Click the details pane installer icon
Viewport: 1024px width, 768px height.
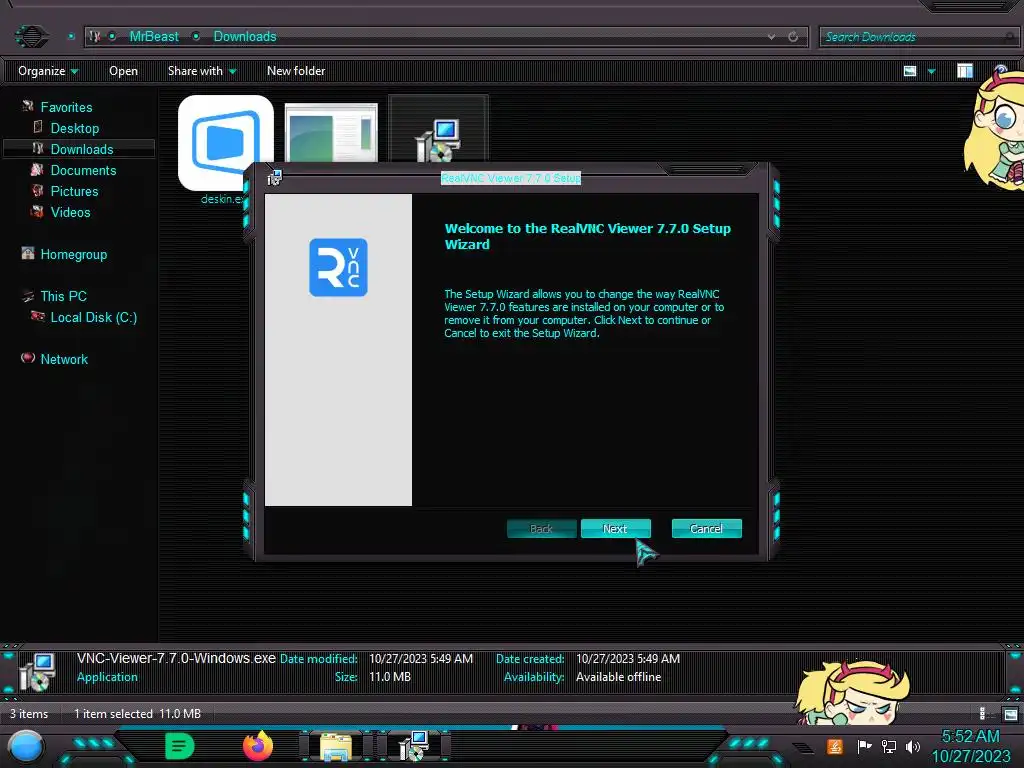pyautogui.click(x=37, y=672)
